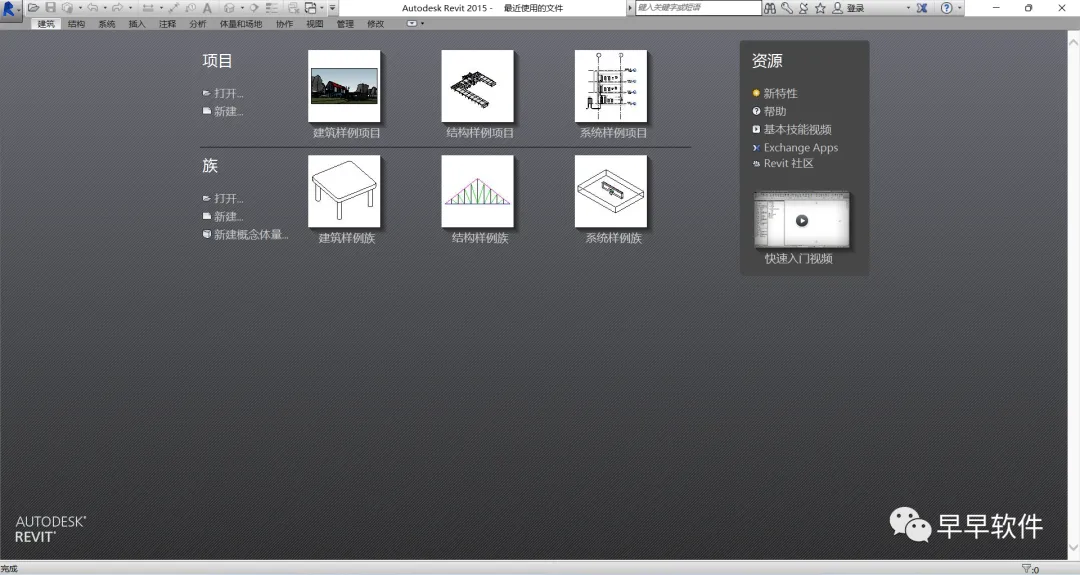
Task: Click the Undo arrow icon
Action: [92, 8]
